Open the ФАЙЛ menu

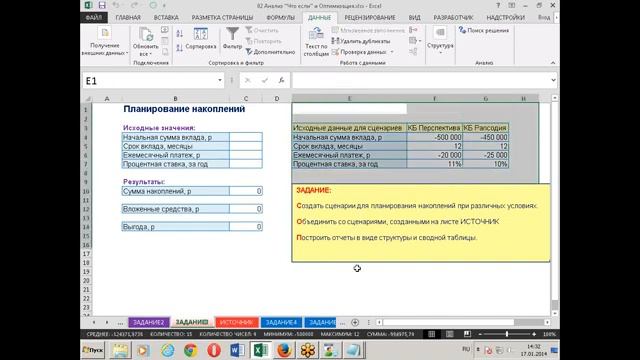94,18
